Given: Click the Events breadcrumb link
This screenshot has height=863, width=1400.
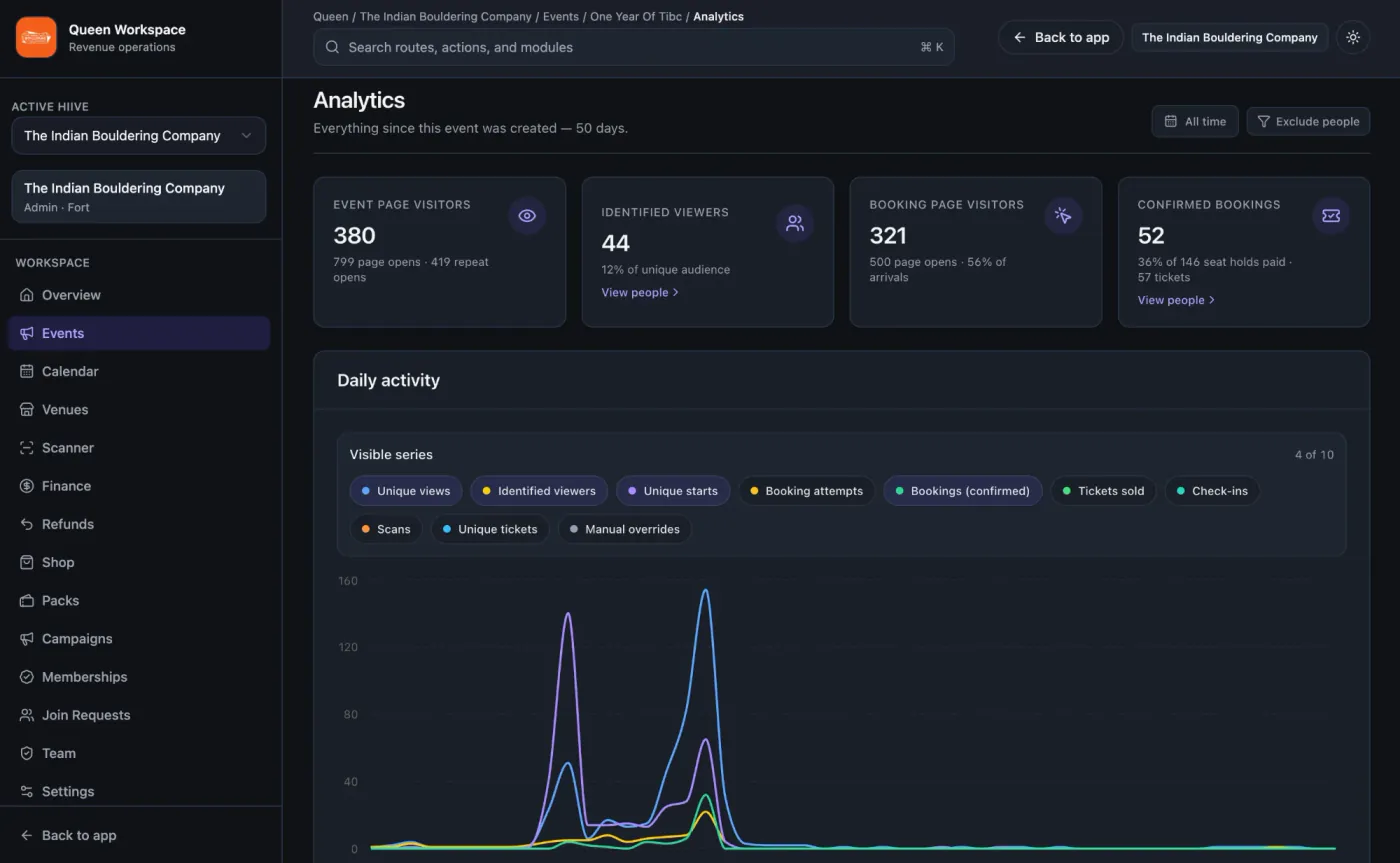Looking at the screenshot, I should [561, 16].
